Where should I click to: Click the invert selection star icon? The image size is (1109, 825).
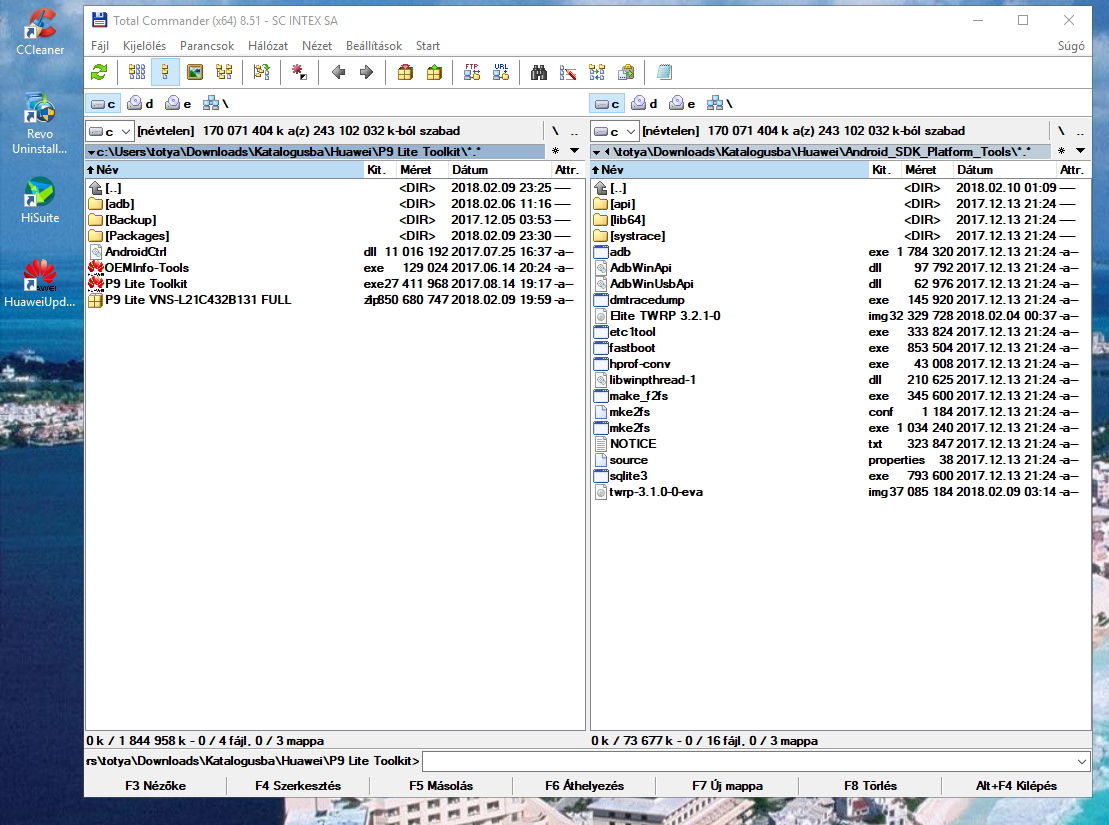299,72
